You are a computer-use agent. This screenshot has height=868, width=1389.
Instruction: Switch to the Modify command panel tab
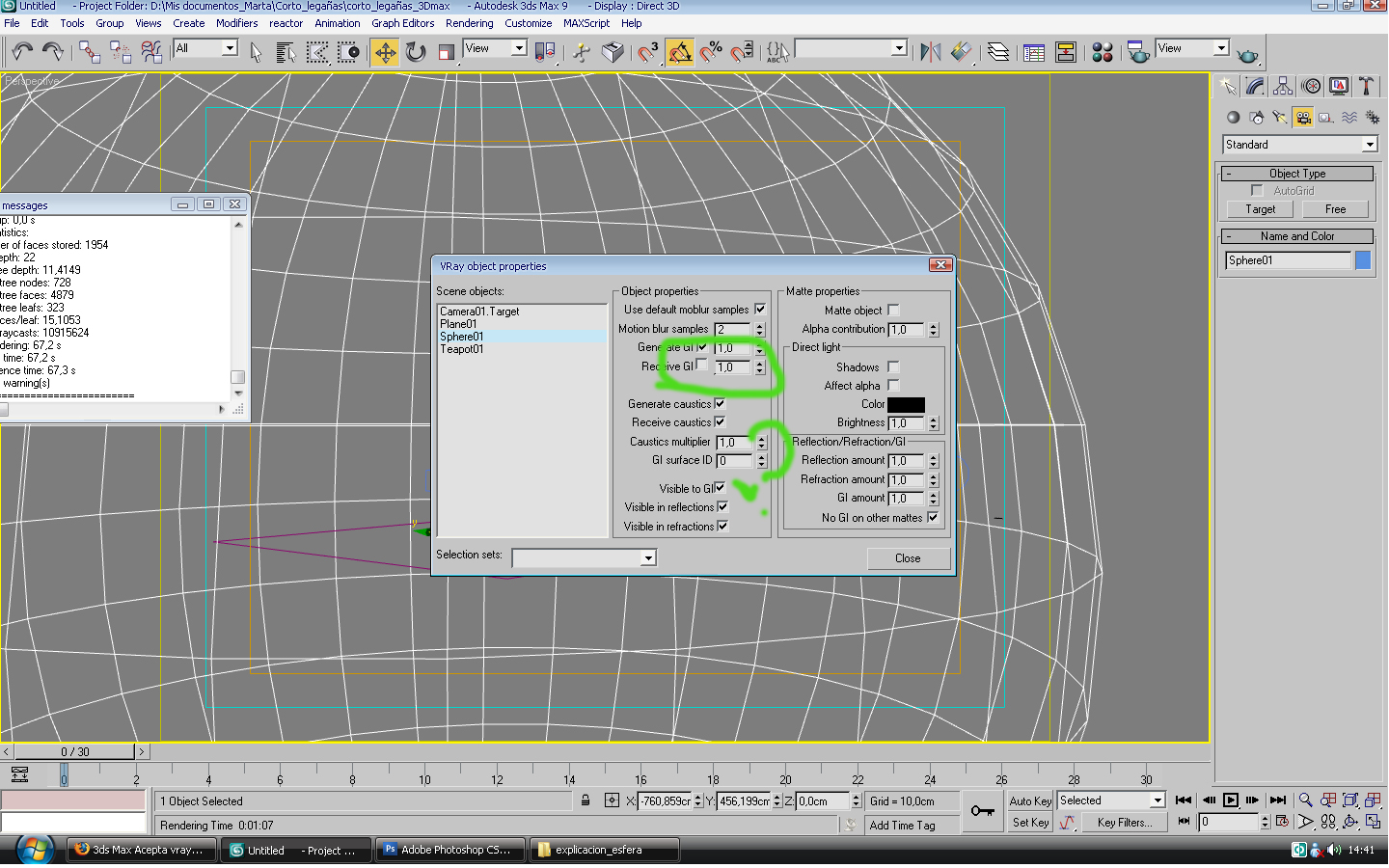pos(1255,87)
